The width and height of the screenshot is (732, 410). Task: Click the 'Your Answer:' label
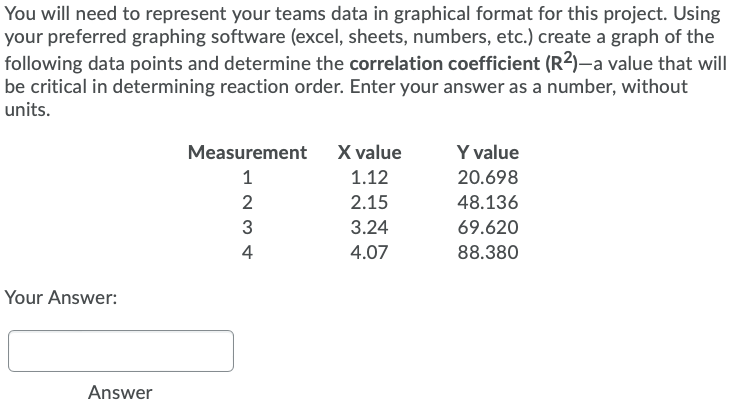61,297
